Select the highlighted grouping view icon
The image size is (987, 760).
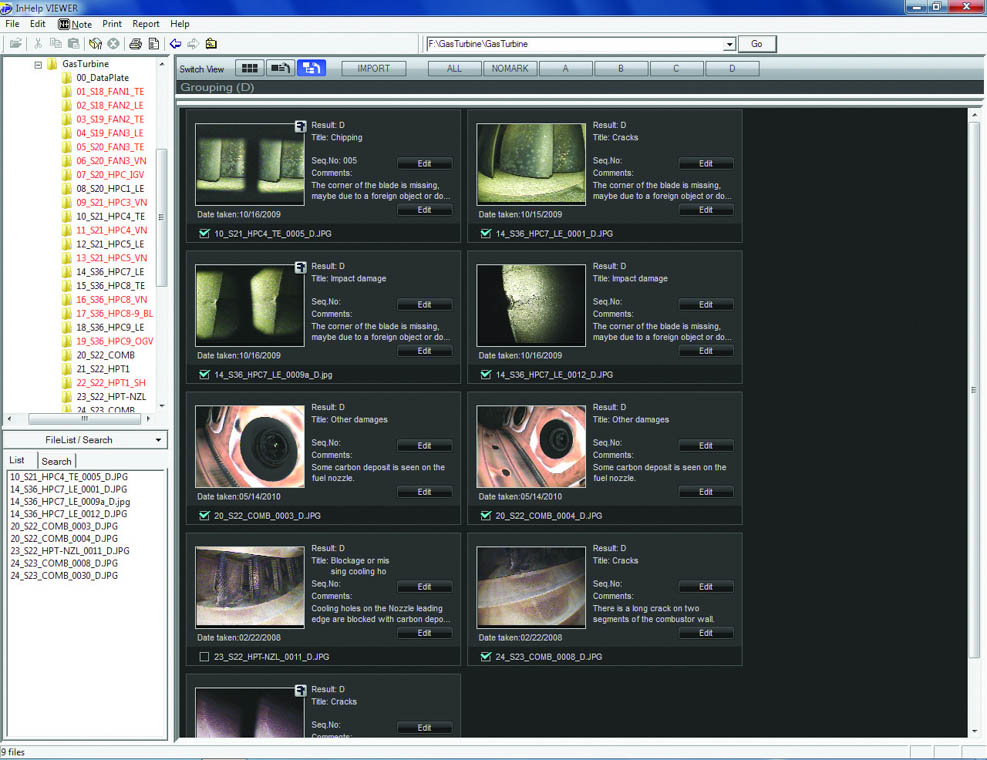click(x=311, y=68)
